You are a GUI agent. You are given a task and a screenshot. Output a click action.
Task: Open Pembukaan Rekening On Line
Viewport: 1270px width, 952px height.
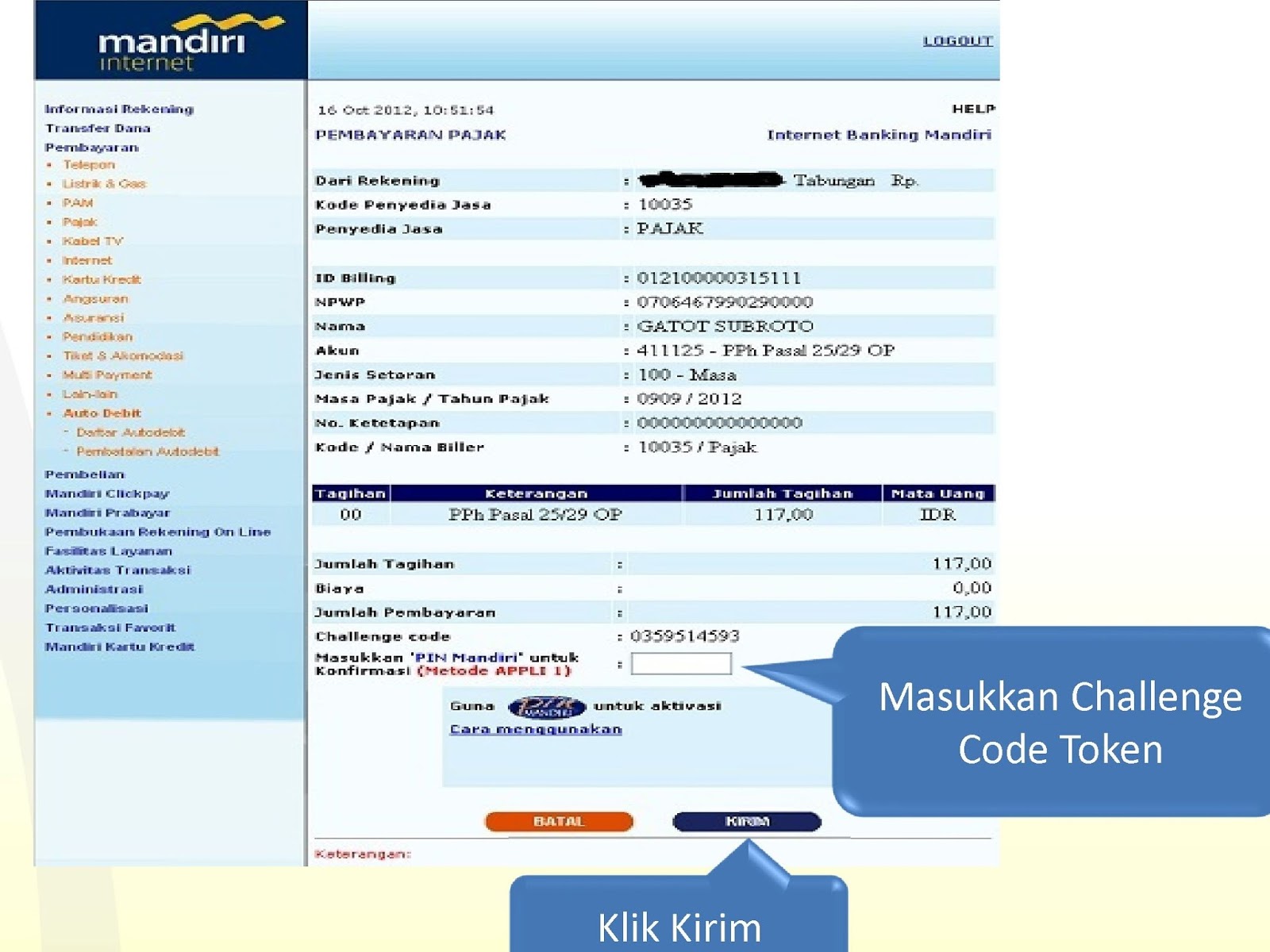[x=158, y=532]
